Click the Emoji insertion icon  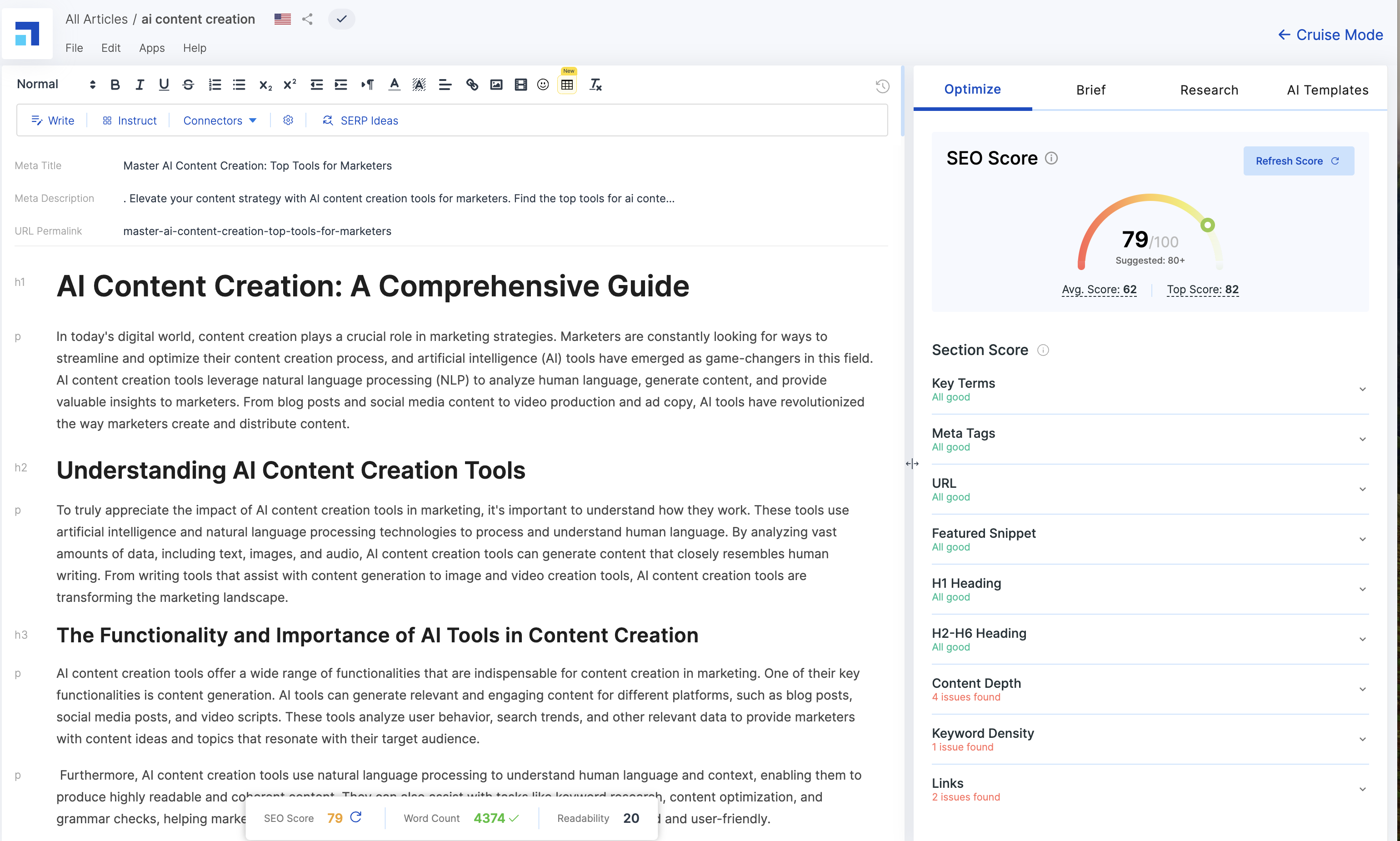click(543, 84)
